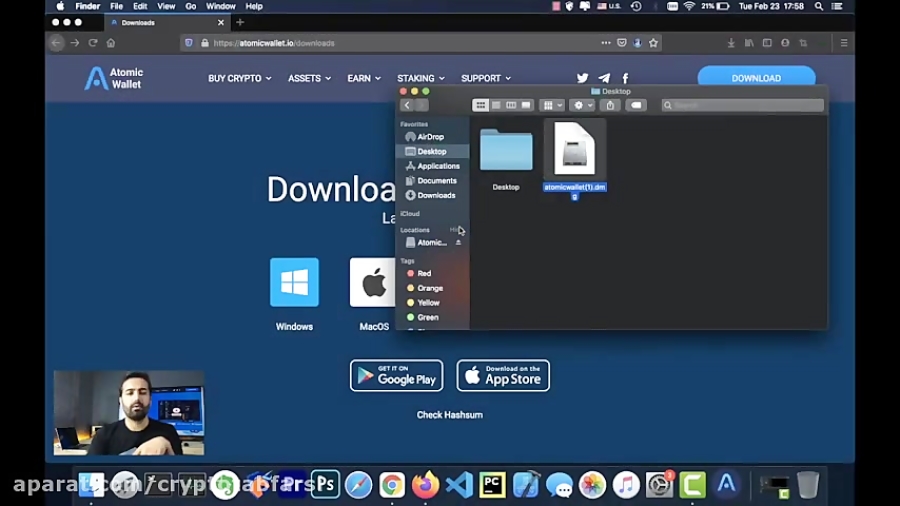Select the Downloads browser tab
Screen dimensions: 900x506
tap(166, 22)
